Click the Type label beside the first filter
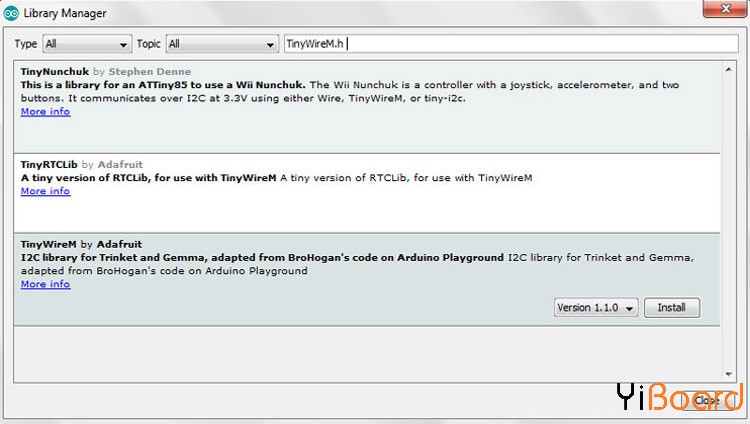 26,44
